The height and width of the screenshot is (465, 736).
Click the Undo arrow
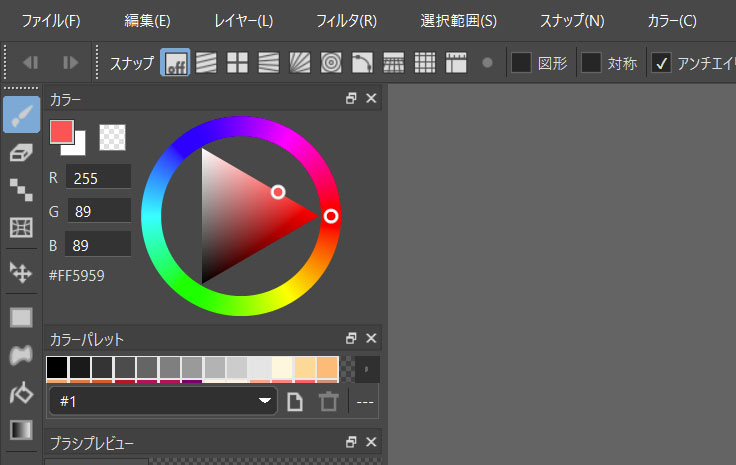(x=31, y=62)
